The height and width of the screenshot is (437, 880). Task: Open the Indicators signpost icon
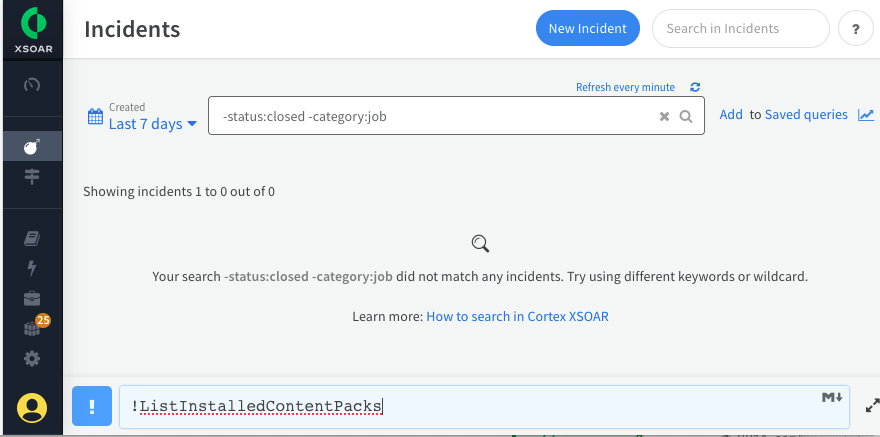[x=31, y=177]
